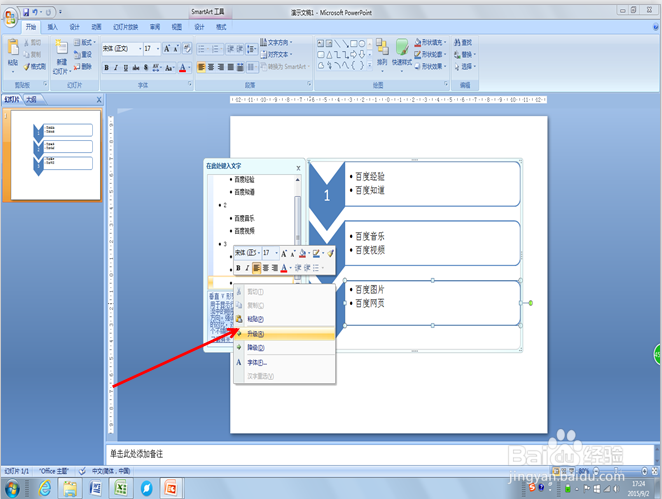
Task: Click the Paste (粘贴) icon in ribbon
Action: pos(13,47)
